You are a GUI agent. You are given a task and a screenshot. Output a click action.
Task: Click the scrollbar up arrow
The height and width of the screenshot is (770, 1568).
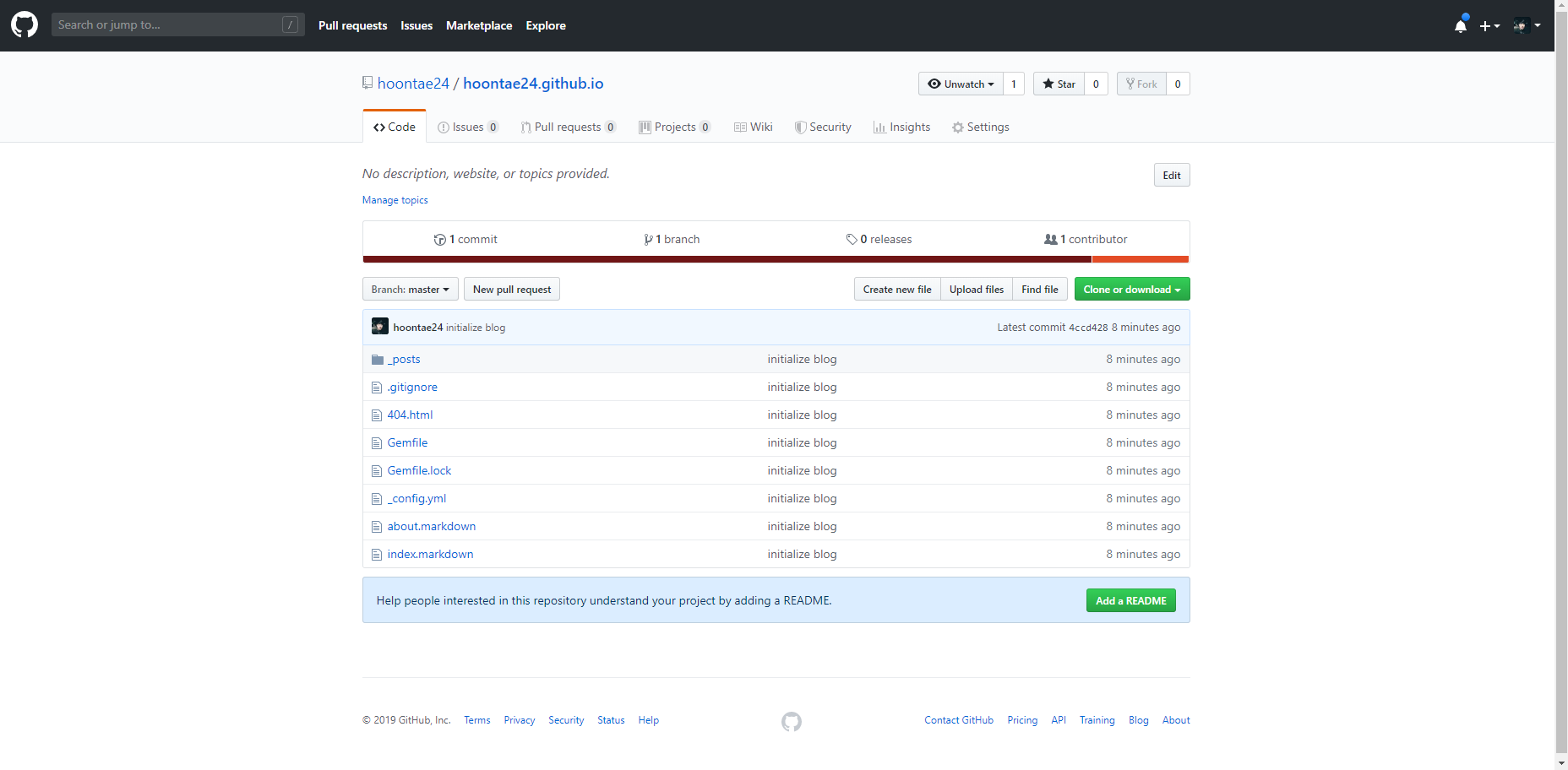[x=1561, y=7]
